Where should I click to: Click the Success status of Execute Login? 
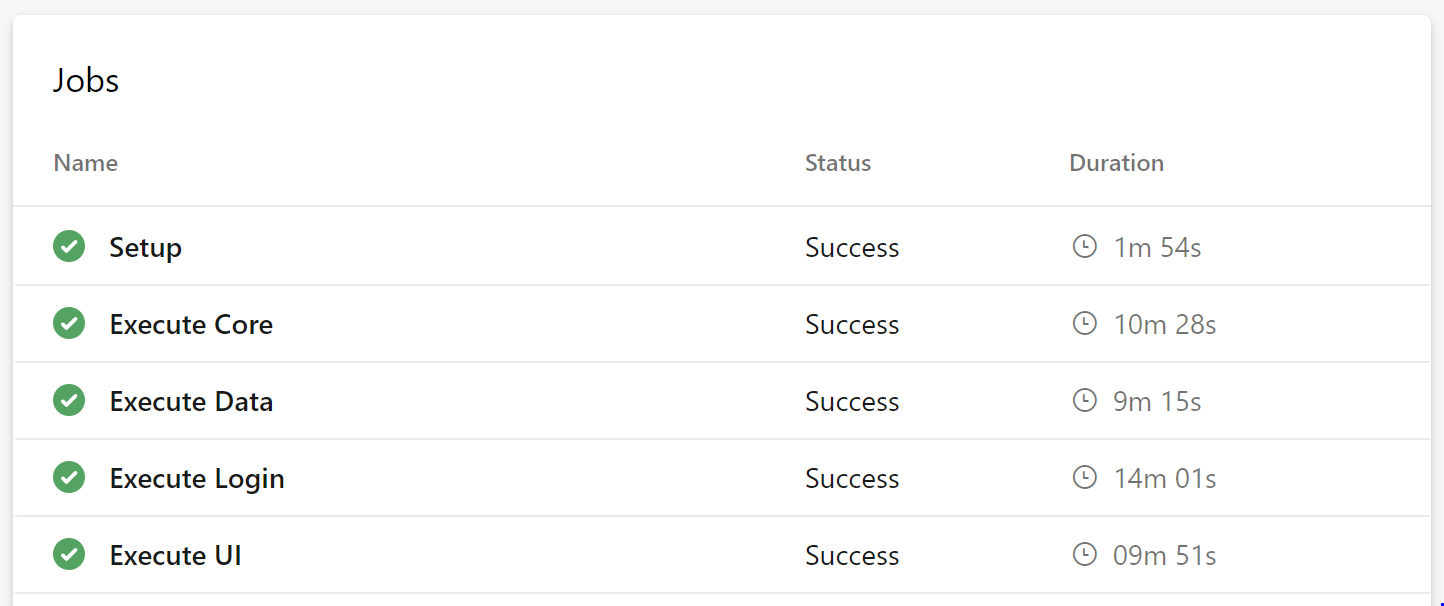tap(852, 478)
